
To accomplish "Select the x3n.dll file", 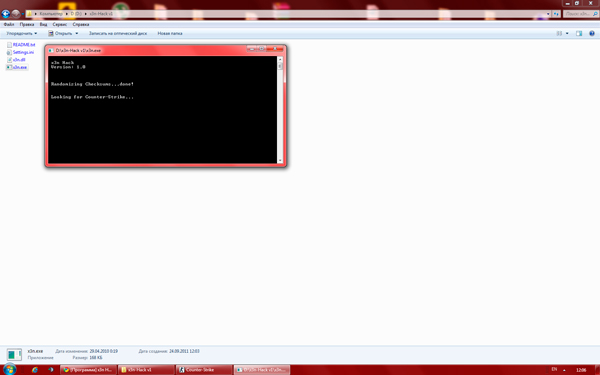I will [16, 60].
